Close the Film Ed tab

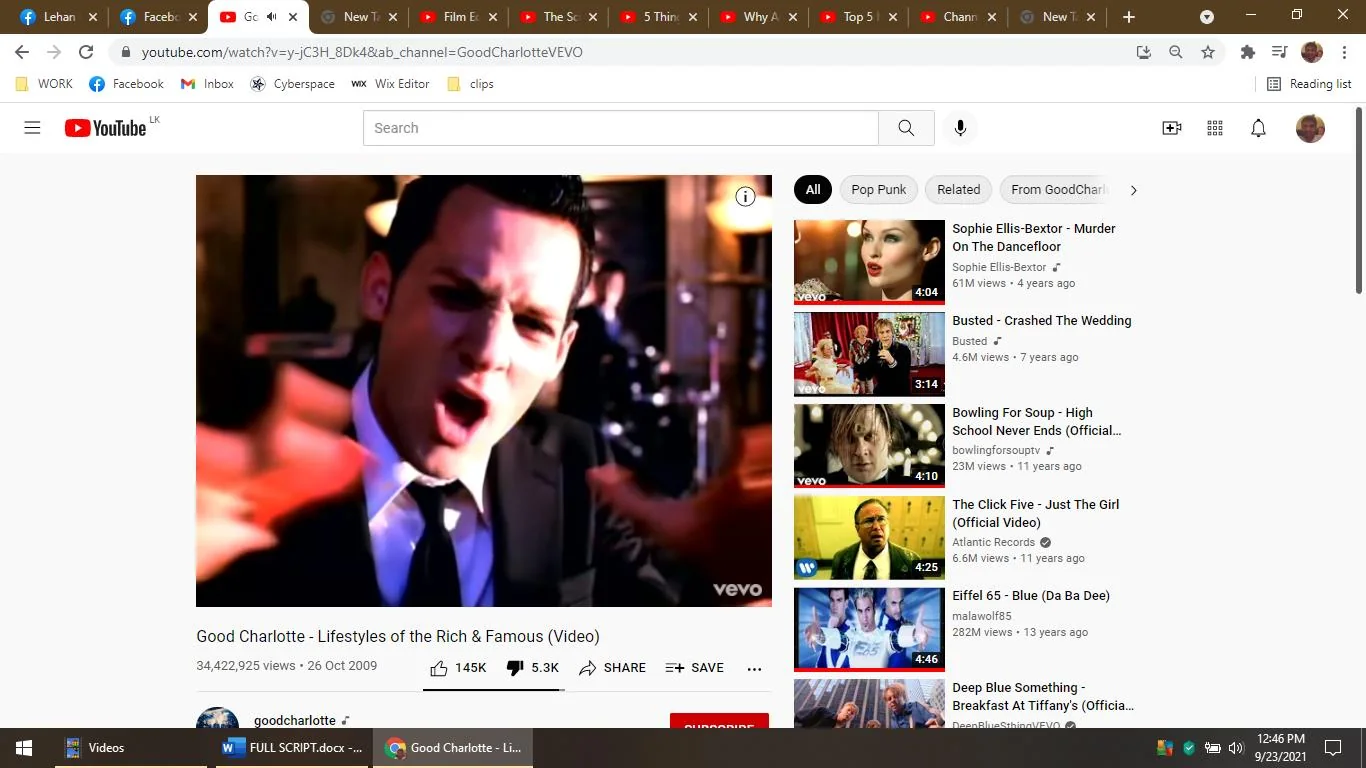493,17
